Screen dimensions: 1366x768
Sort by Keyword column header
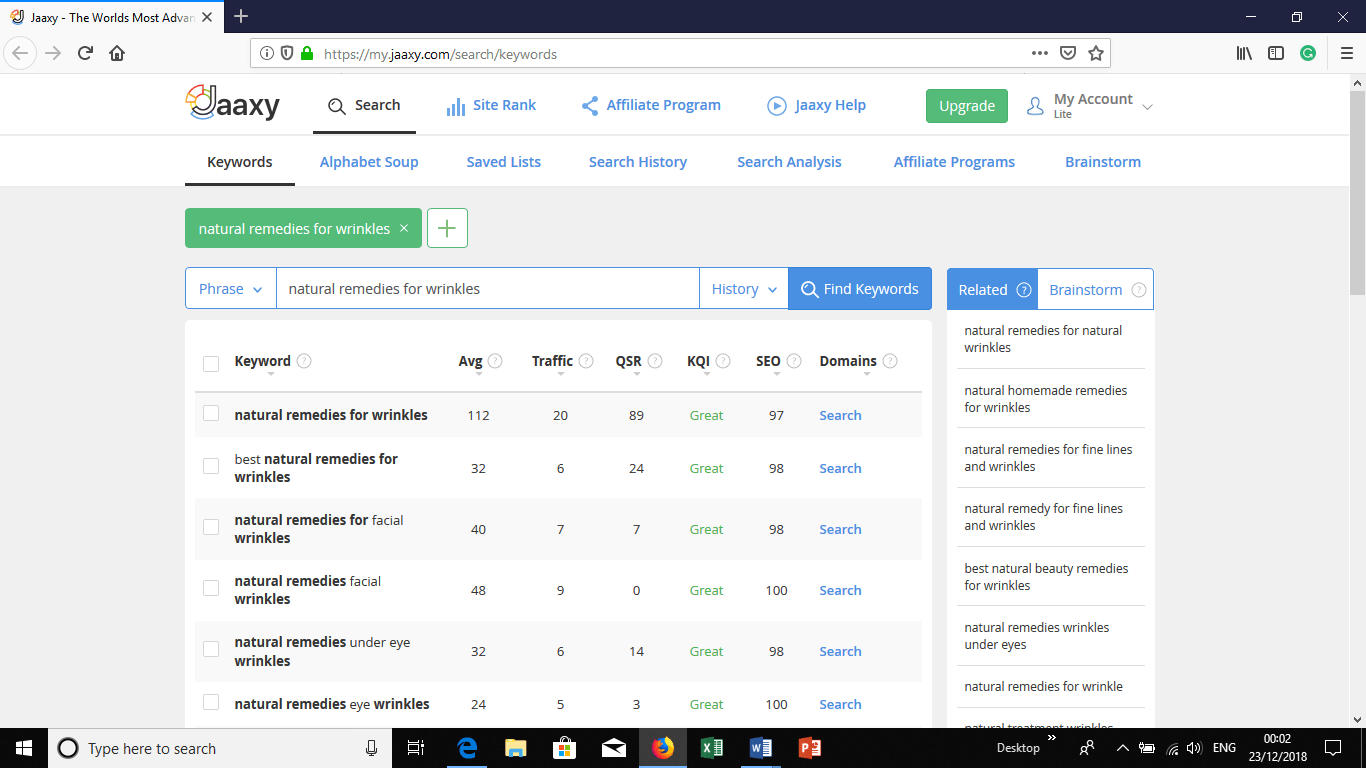pos(262,361)
